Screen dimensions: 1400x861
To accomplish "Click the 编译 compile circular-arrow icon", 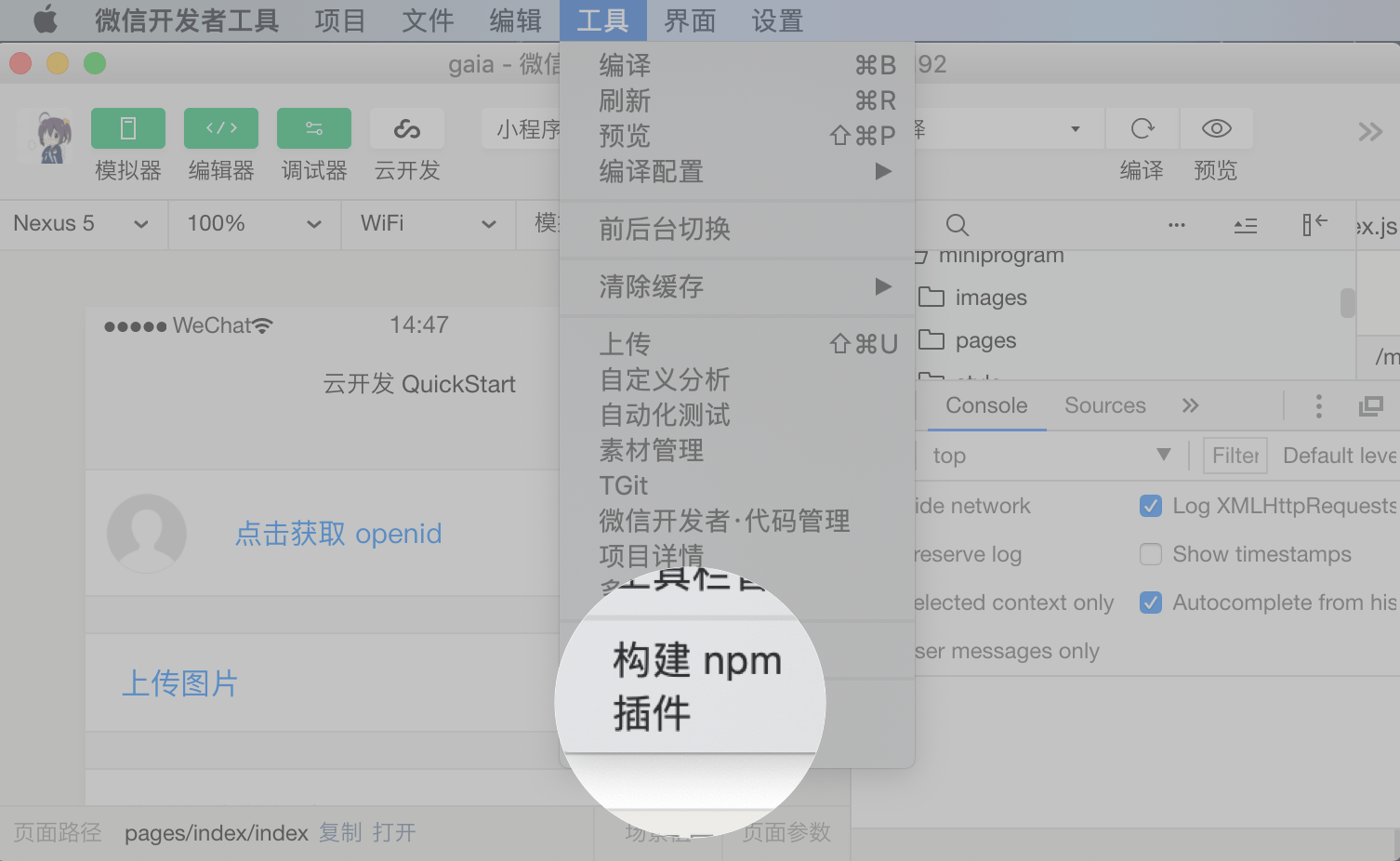I will [x=1142, y=128].
